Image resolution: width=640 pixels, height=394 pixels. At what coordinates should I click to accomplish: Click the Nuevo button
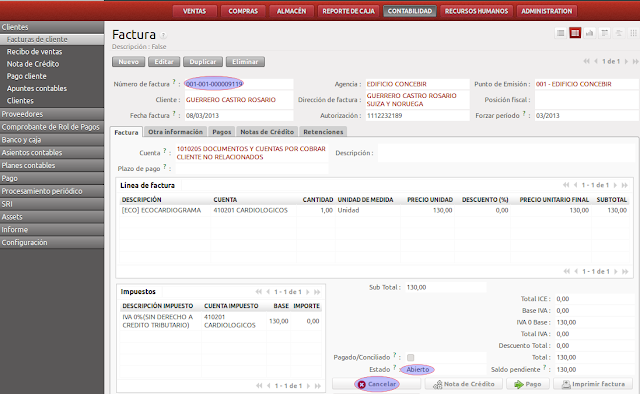[x=129, y=62]
